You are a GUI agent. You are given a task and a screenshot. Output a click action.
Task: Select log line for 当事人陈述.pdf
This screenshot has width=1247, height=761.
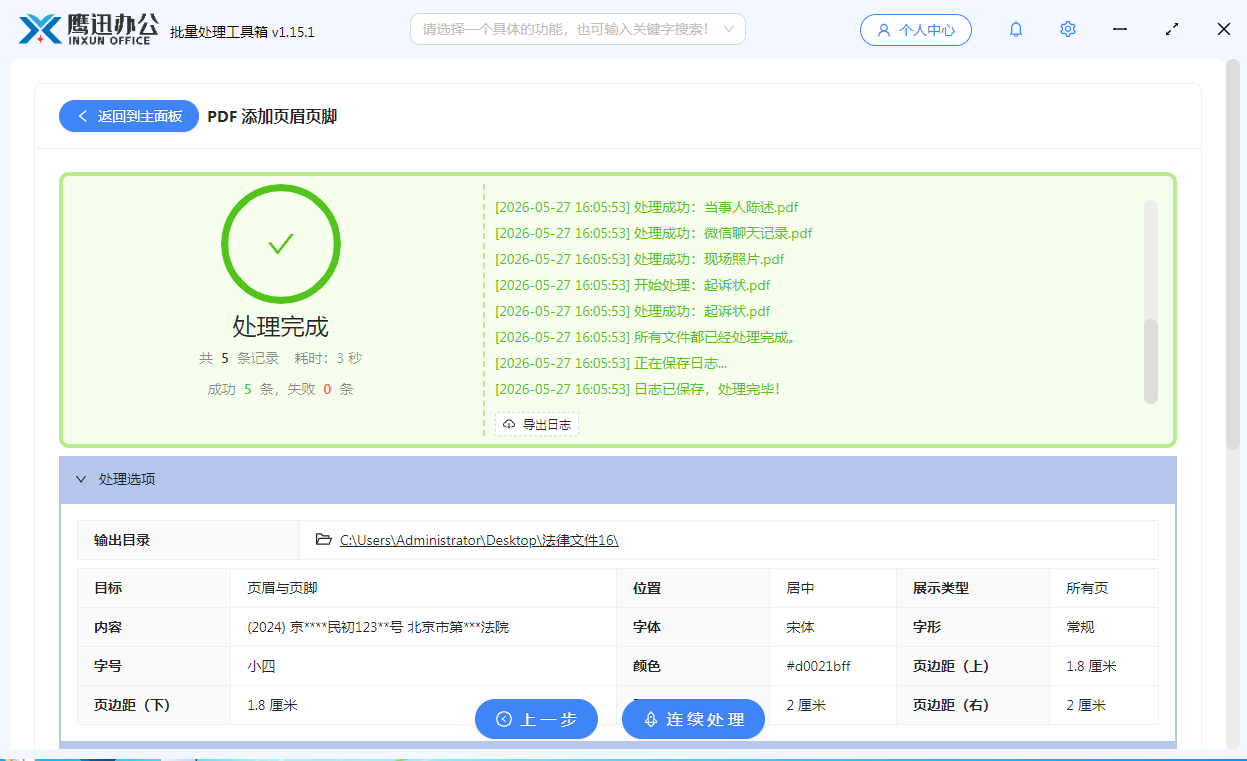pyautogui.click(x=646, y=208)
